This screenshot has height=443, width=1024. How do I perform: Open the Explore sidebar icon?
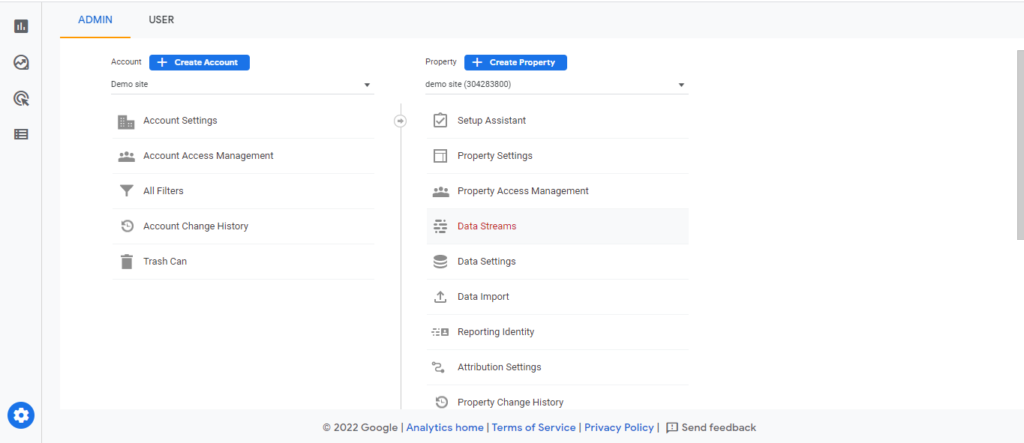(21, 62)
